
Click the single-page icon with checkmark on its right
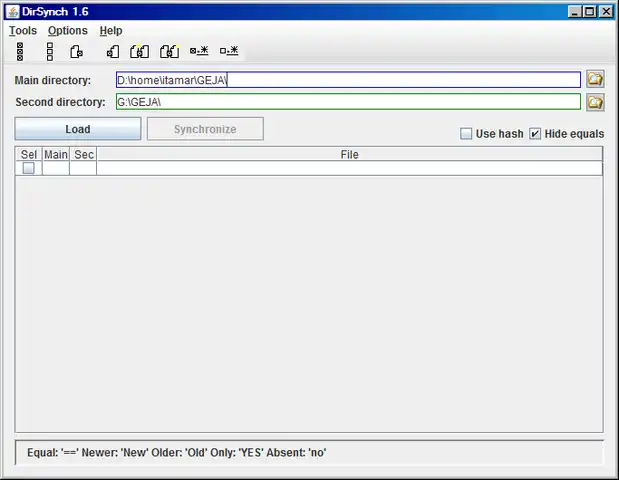pos(76,51)
